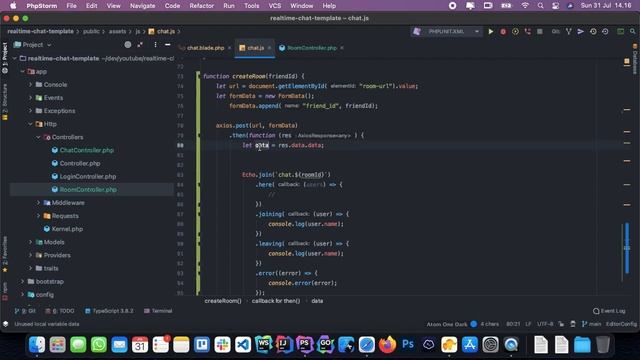640x360 pixels.
Task: Close the chat.js editor tab
Action: 269,48
